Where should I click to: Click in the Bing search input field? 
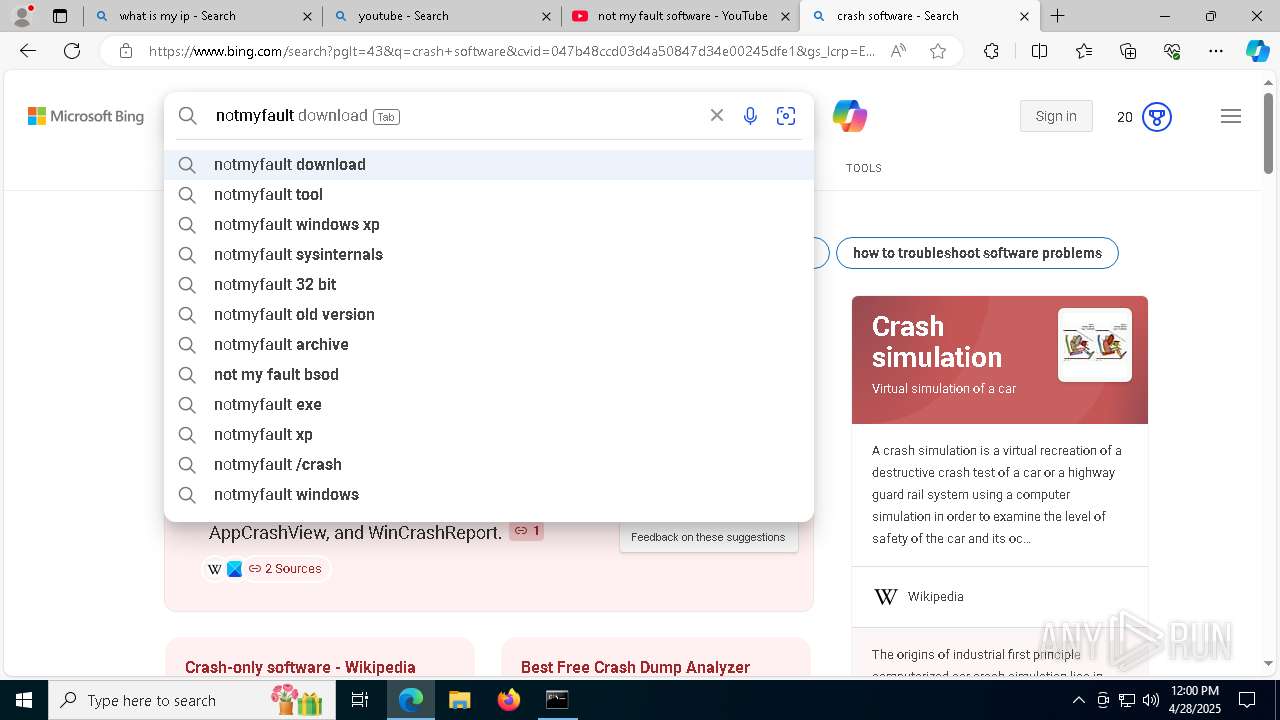click(455, 116)
